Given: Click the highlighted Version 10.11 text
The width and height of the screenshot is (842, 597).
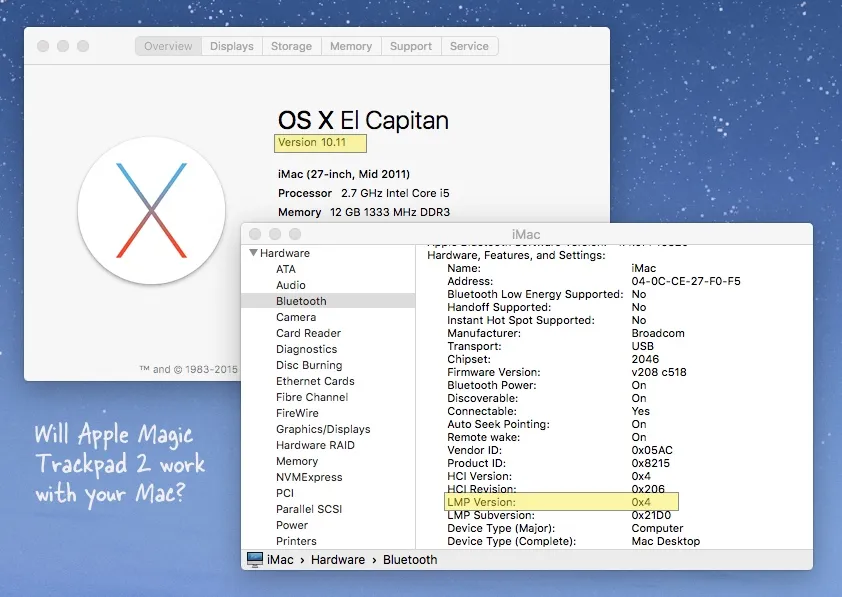Looking at the screenshot, I should (319, 143).
